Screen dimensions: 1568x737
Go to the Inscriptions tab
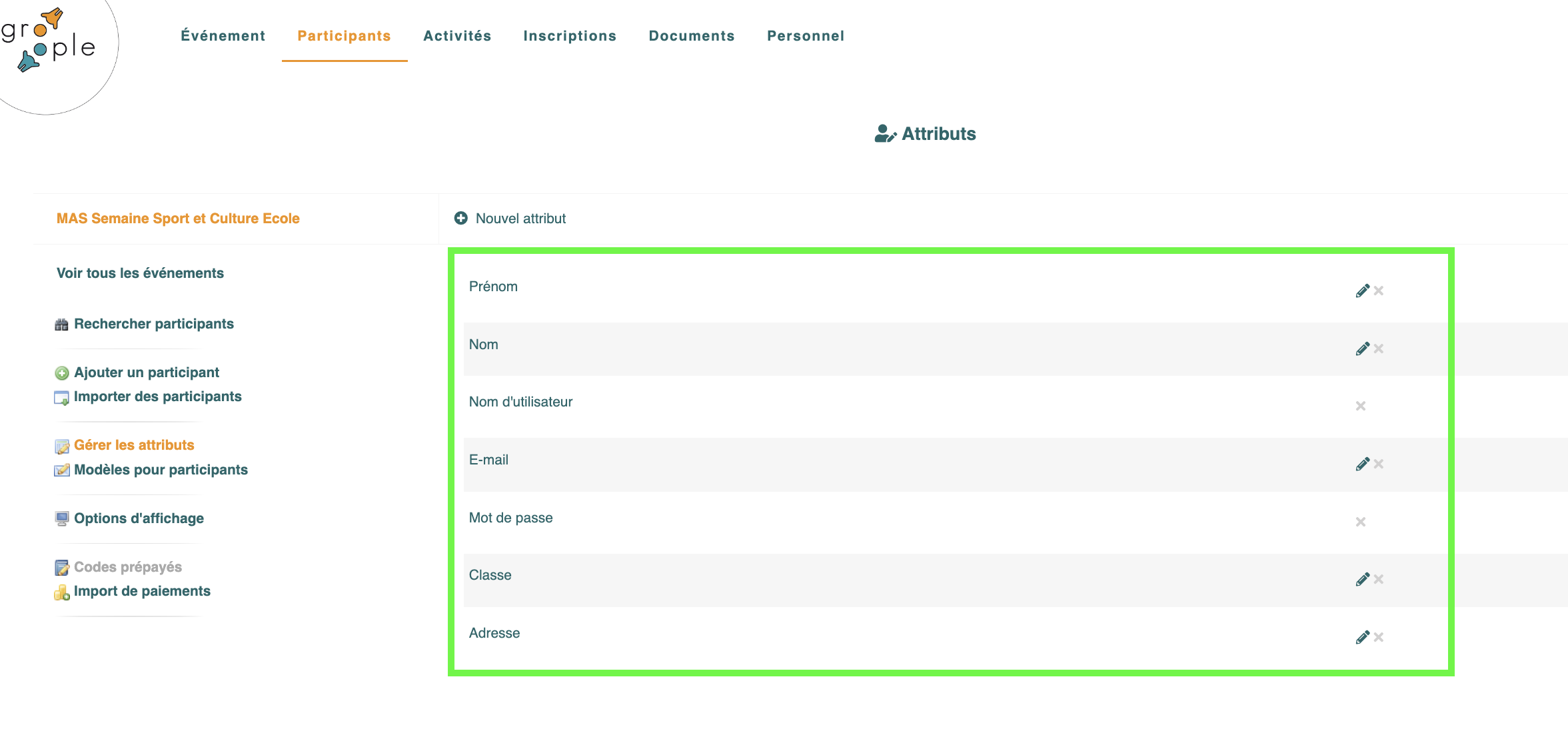pos(570,36)
